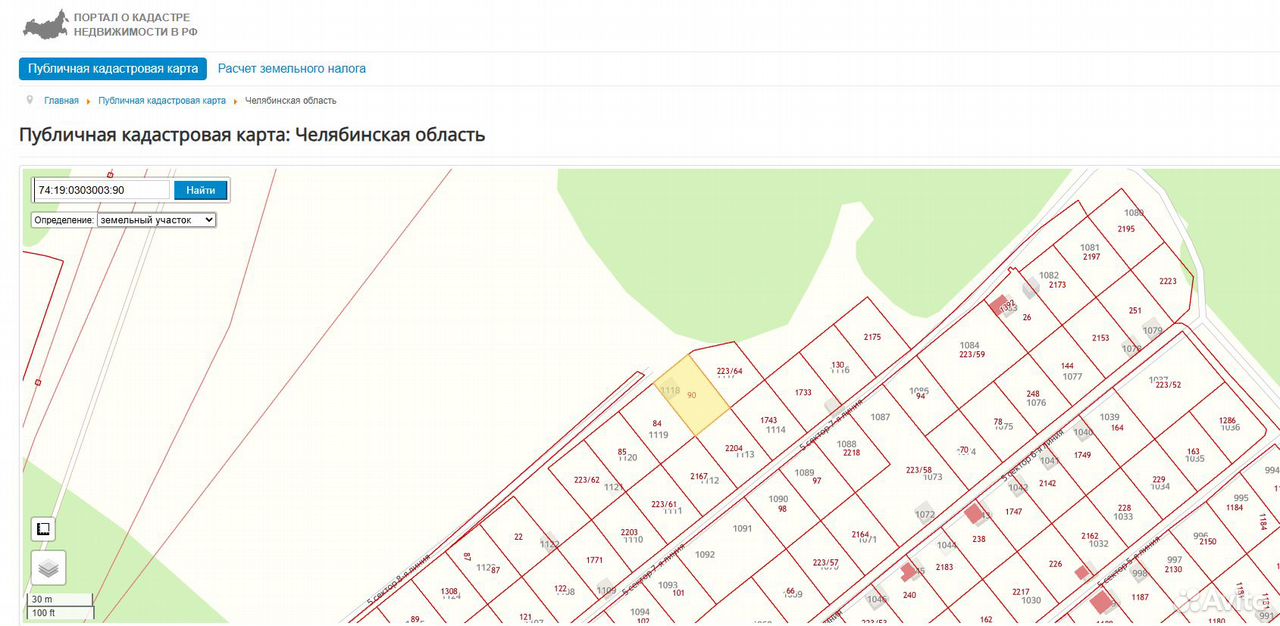Click parcel label 223/52
Image resolution: width=1280 pixels, height=626 pixels.
(1168, 385)
